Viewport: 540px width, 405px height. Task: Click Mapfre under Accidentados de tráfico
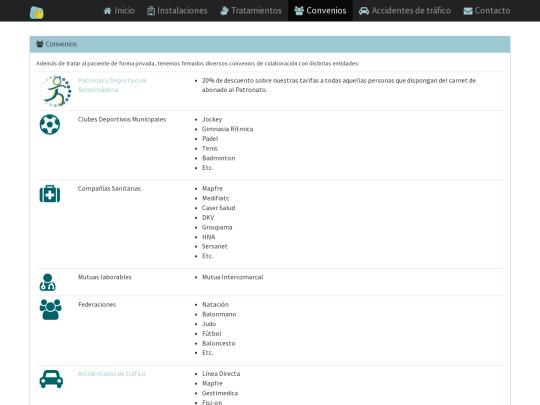[x=212, y=383]
